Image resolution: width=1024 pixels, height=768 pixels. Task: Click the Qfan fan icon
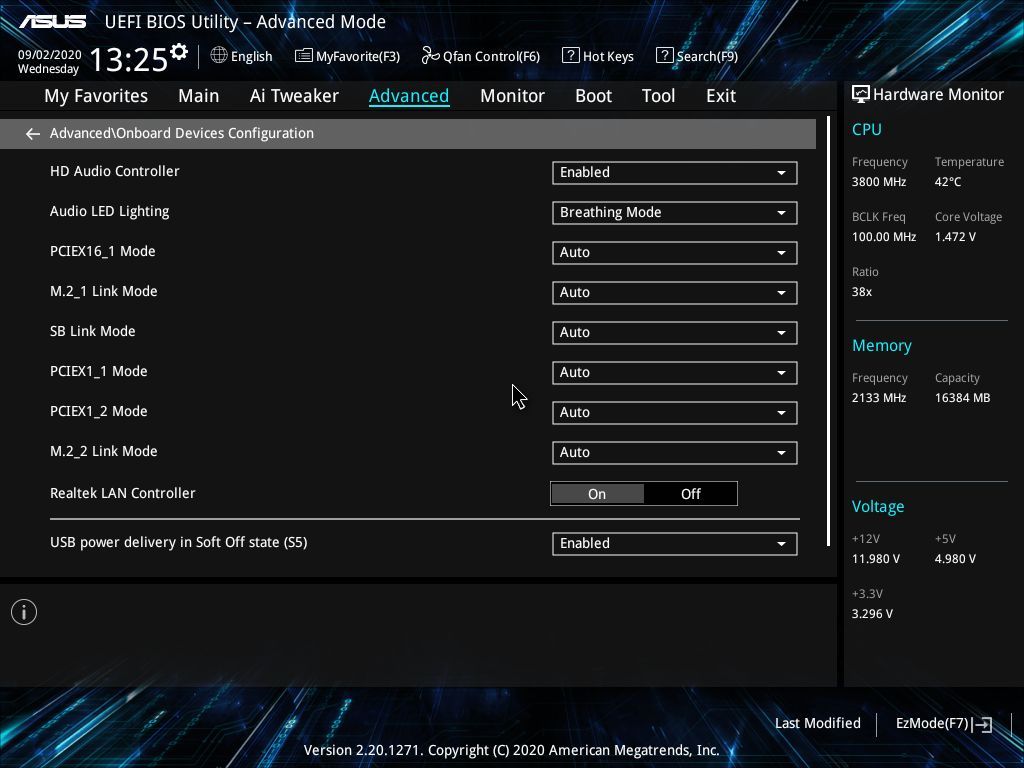click(x=430, y=56)
